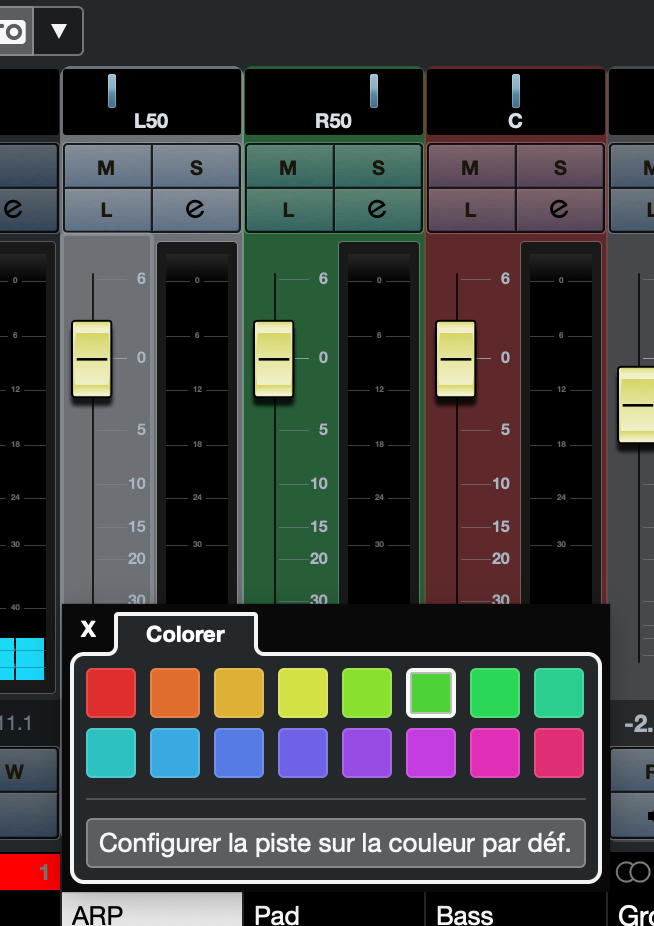Pick the sky blue swatch

coord(175,753)
